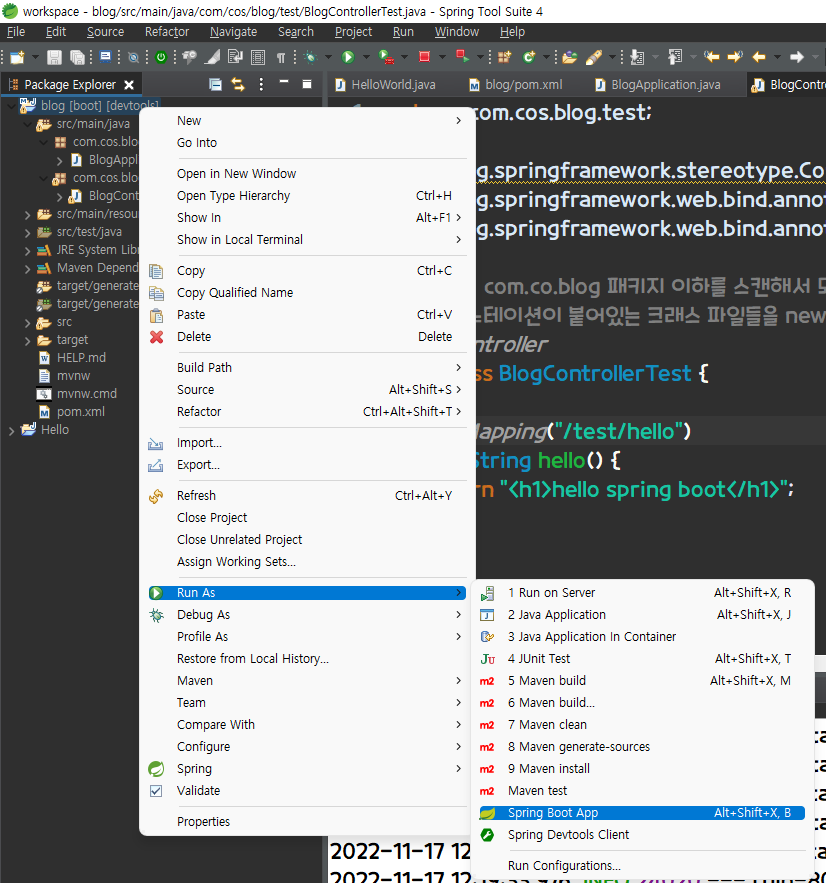Click the New Java Package toolbar icon
Viewport: 826px width, 883px height.
click(x=504, y=57)
